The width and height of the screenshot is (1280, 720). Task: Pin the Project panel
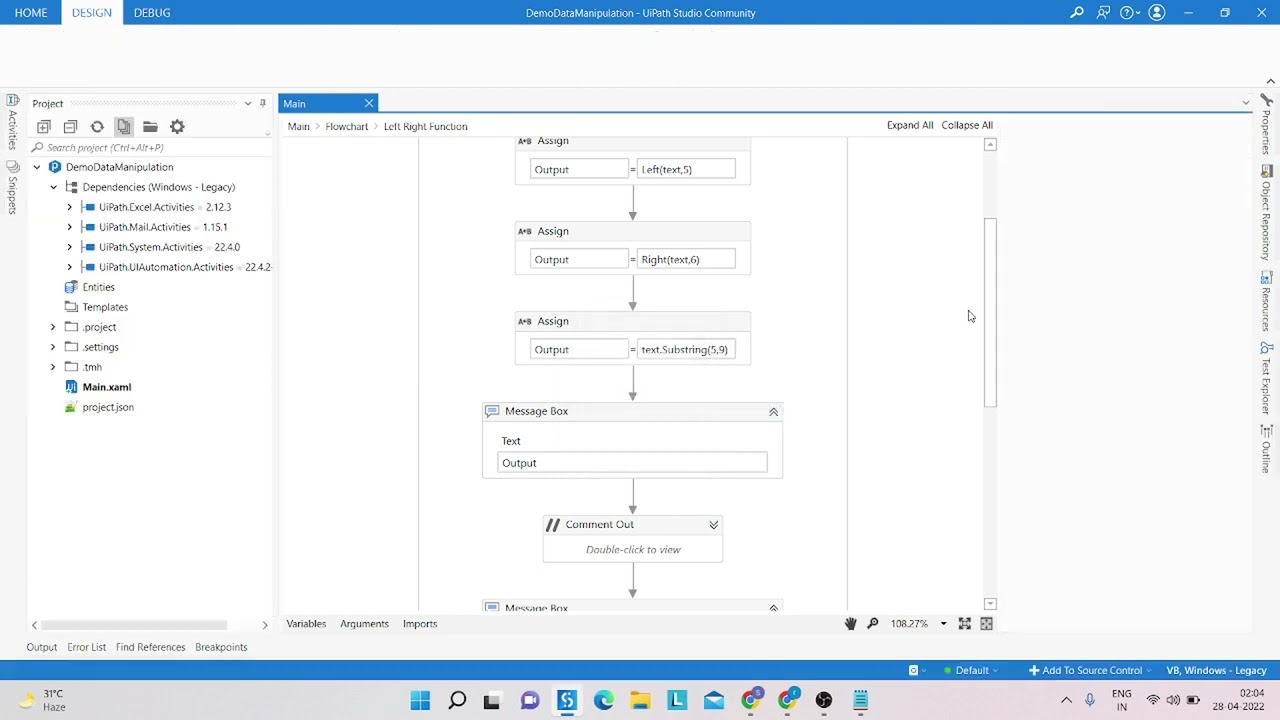coord(263,103)
